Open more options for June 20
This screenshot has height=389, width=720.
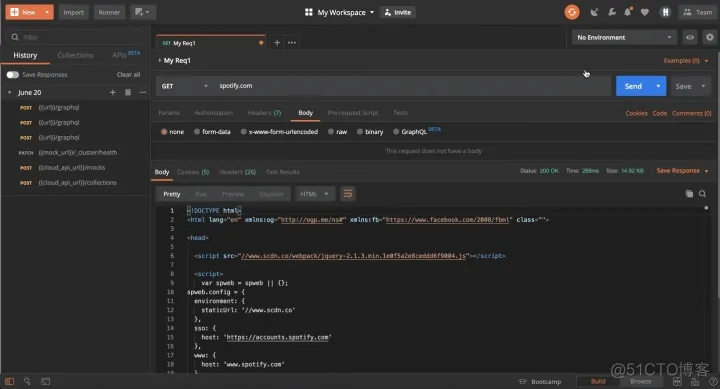[x=143, y=92]
